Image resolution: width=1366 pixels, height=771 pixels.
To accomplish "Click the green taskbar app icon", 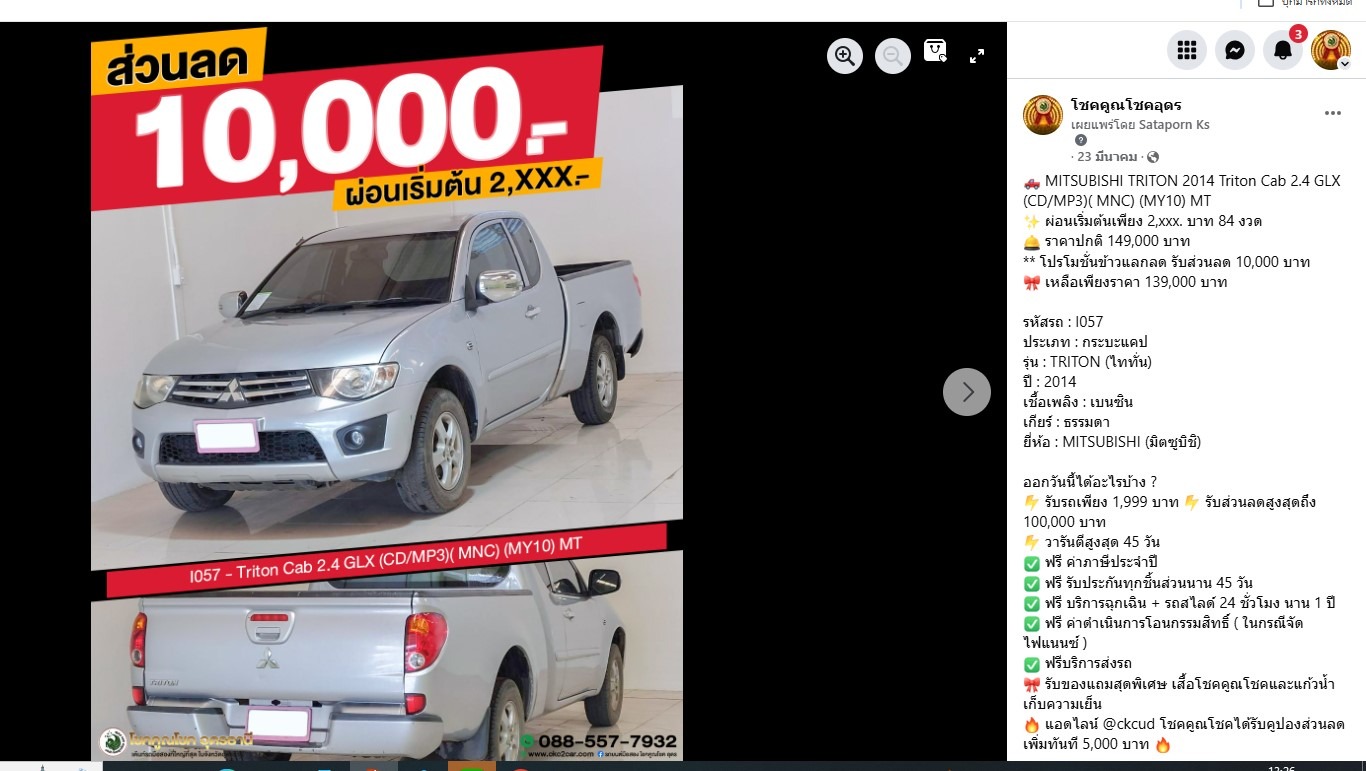I will 471,766.
